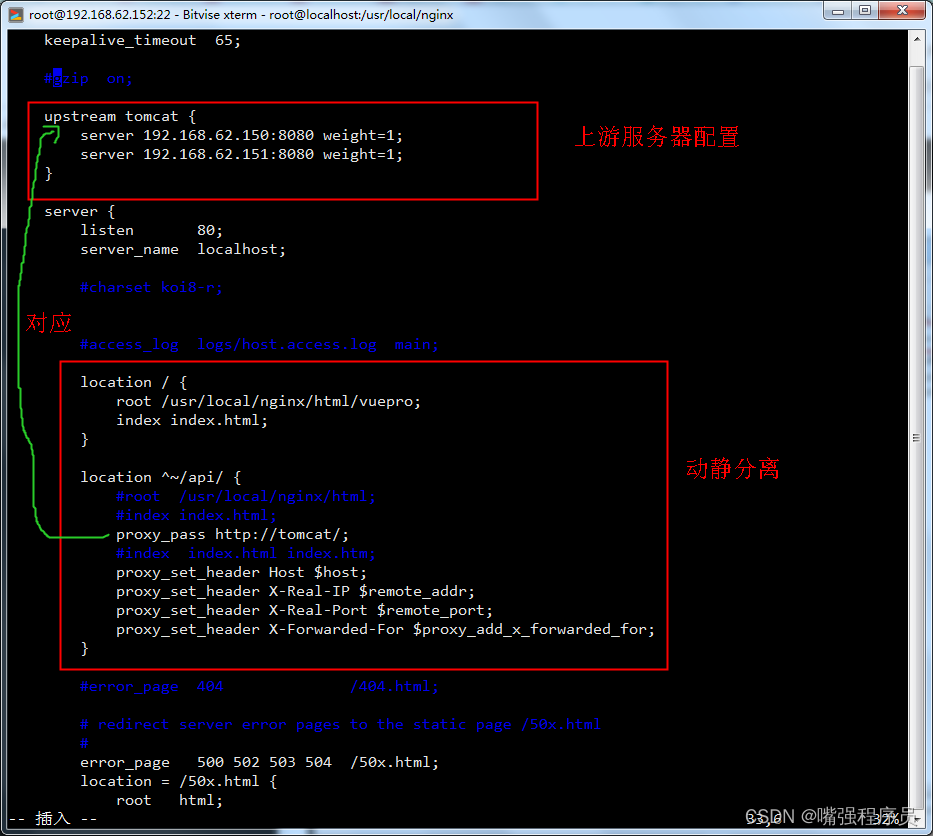Click 'root /usr/local/nginx/html/vuepro;' line
The height and width of the screenshot is (836, 933).
click(268, 402)
